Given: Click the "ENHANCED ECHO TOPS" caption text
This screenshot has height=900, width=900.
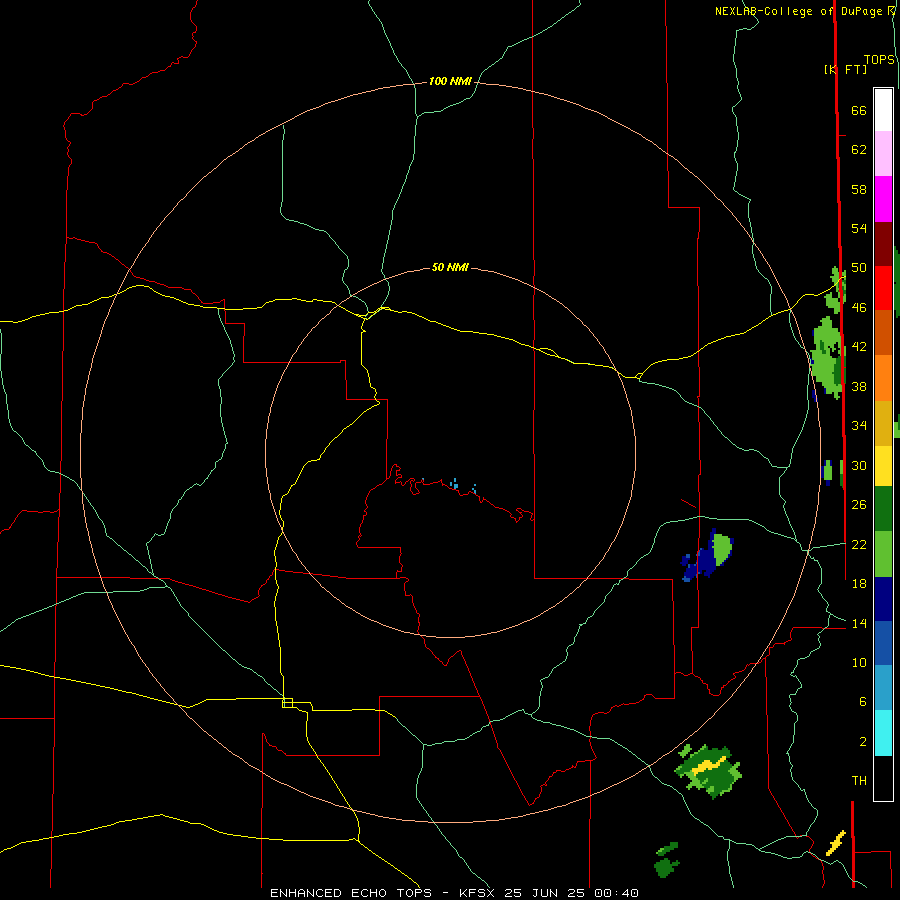Looking at the screenshot, I should click(351, 893).
